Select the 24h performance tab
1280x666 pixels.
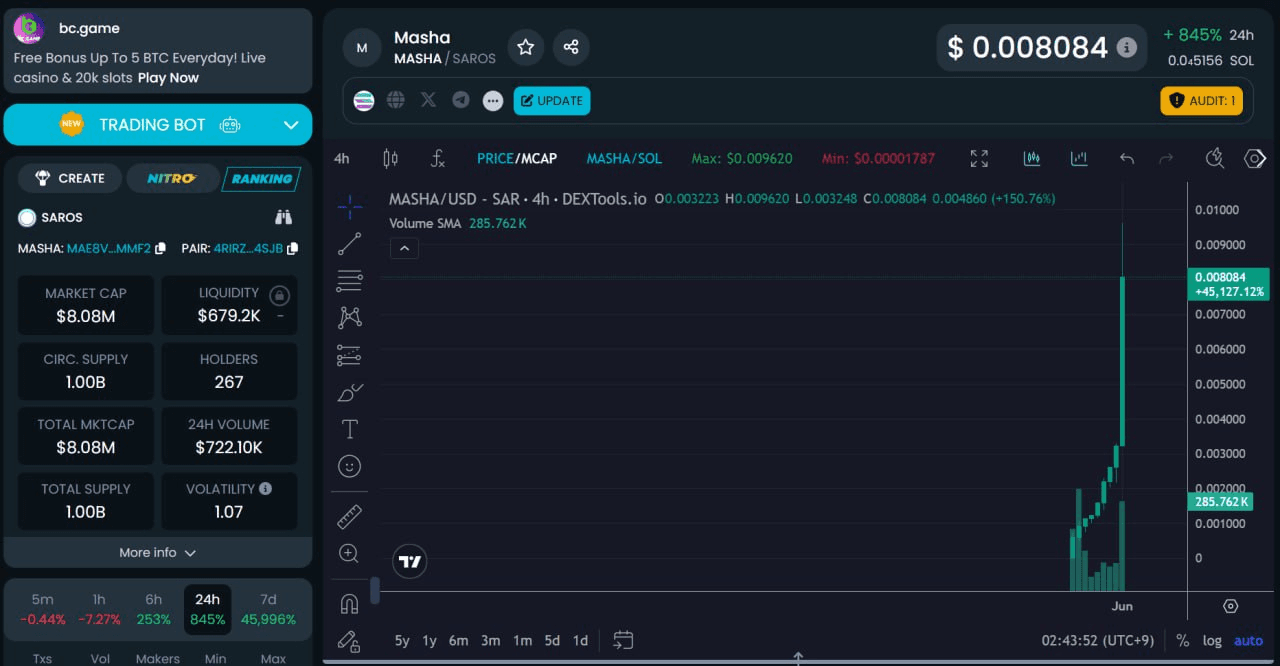[x=207, y=609]
